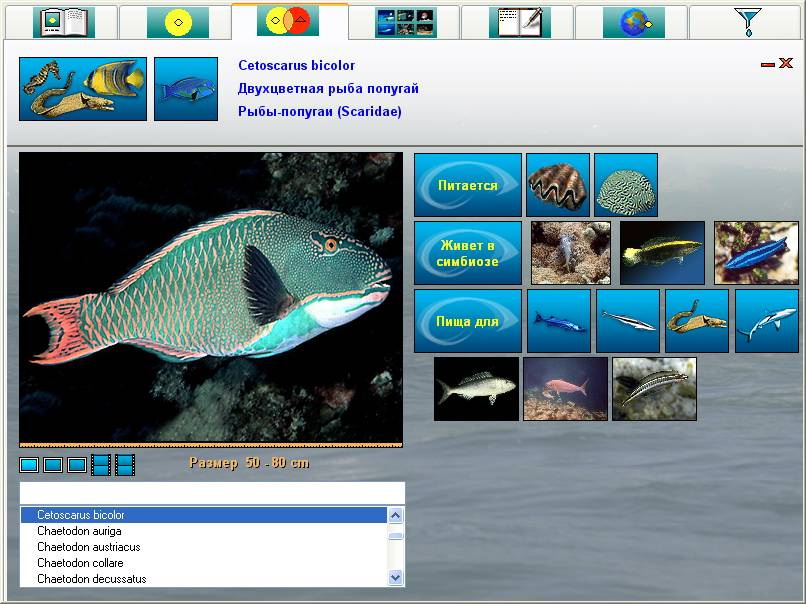Image resolution: width=806 pixels, height=604 pixels.
Task: Open first symbiosis photo of pale fish on reef
Action: point(571,253)
